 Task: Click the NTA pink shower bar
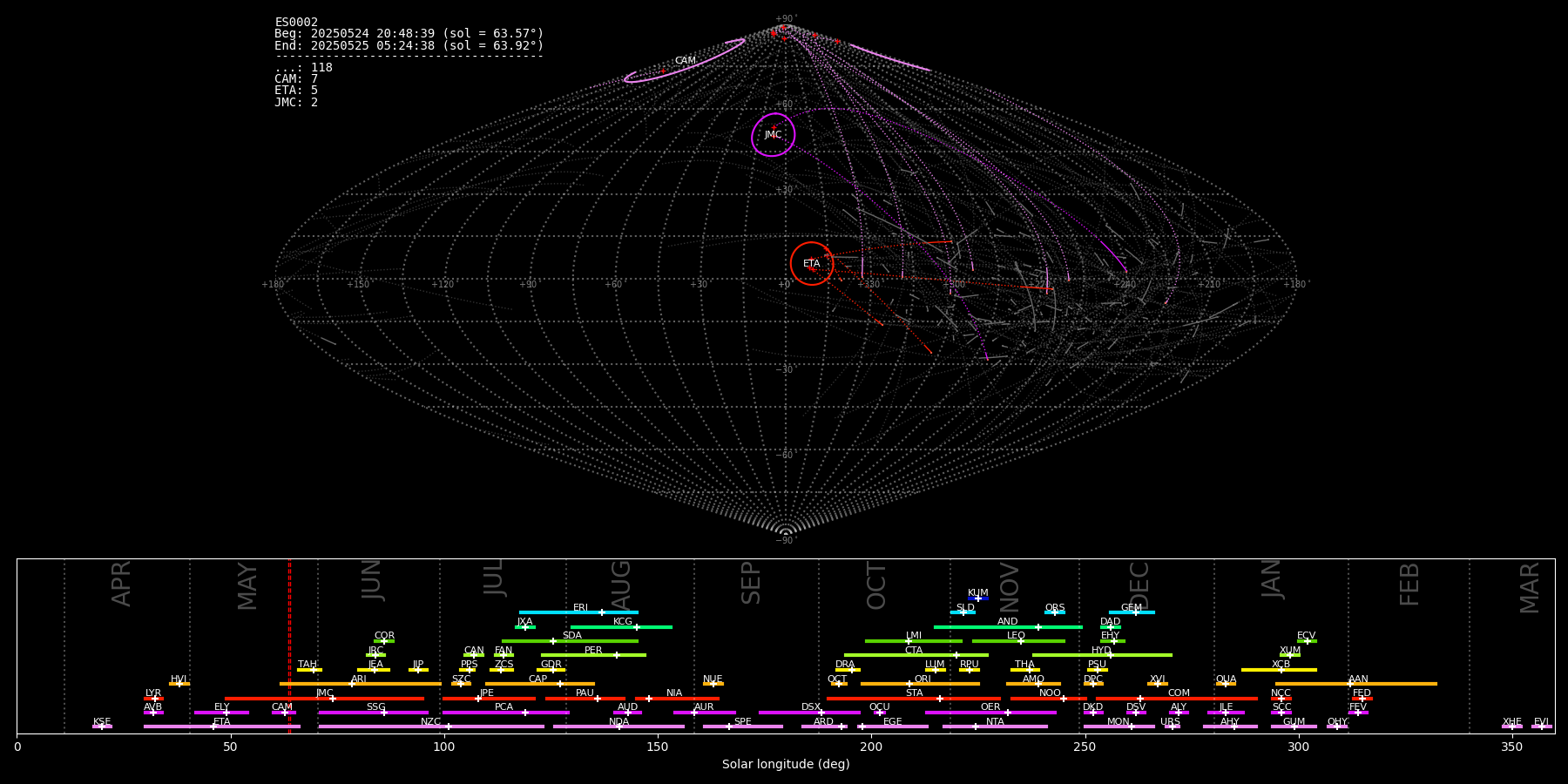pos(995,727)
